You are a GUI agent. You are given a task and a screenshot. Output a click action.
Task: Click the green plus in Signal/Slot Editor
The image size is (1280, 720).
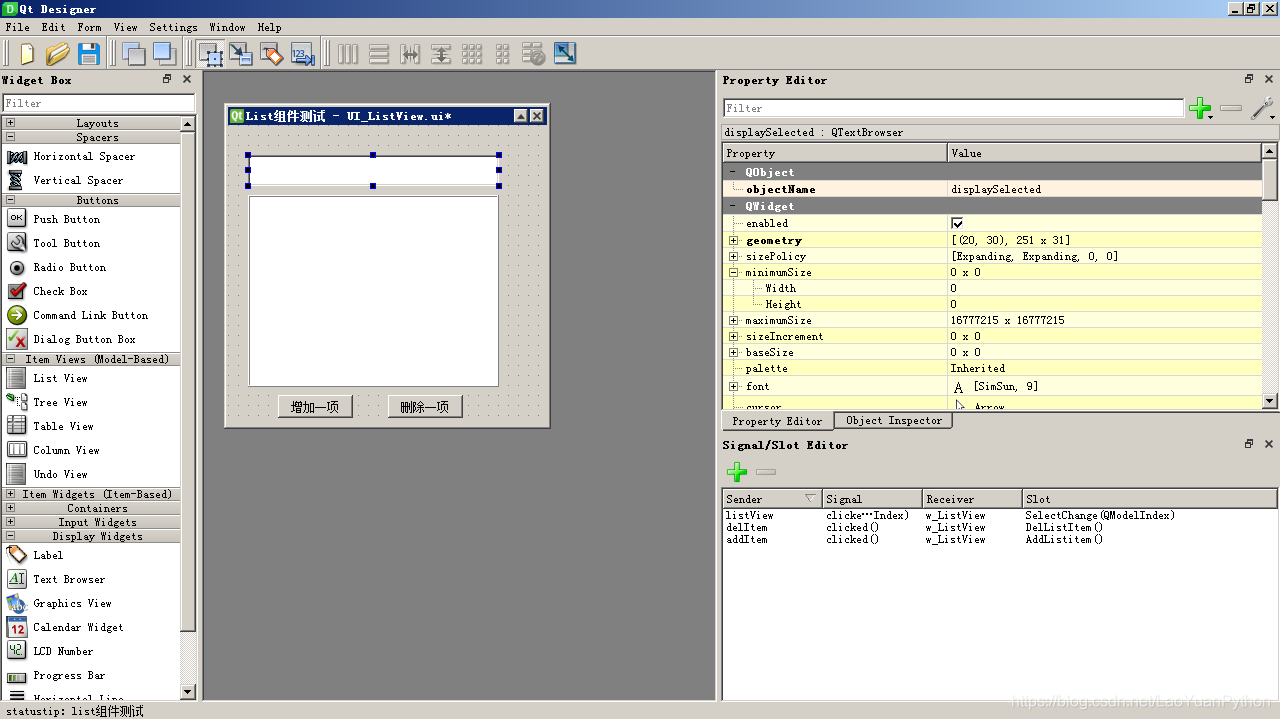coord(737,472)
